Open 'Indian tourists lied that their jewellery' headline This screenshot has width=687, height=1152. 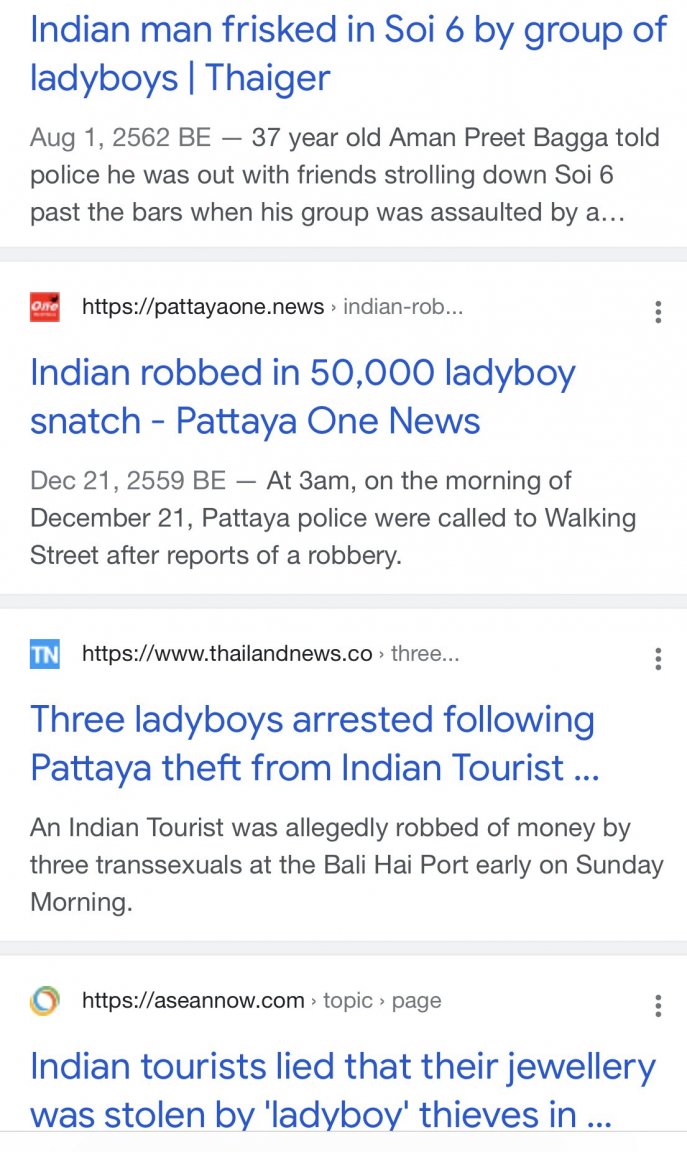(x=342, y=1090)
